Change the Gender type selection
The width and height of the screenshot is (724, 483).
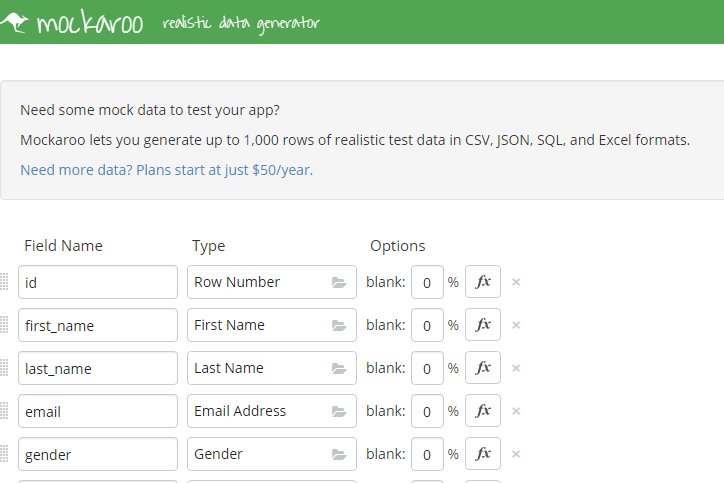pos(271,454)
